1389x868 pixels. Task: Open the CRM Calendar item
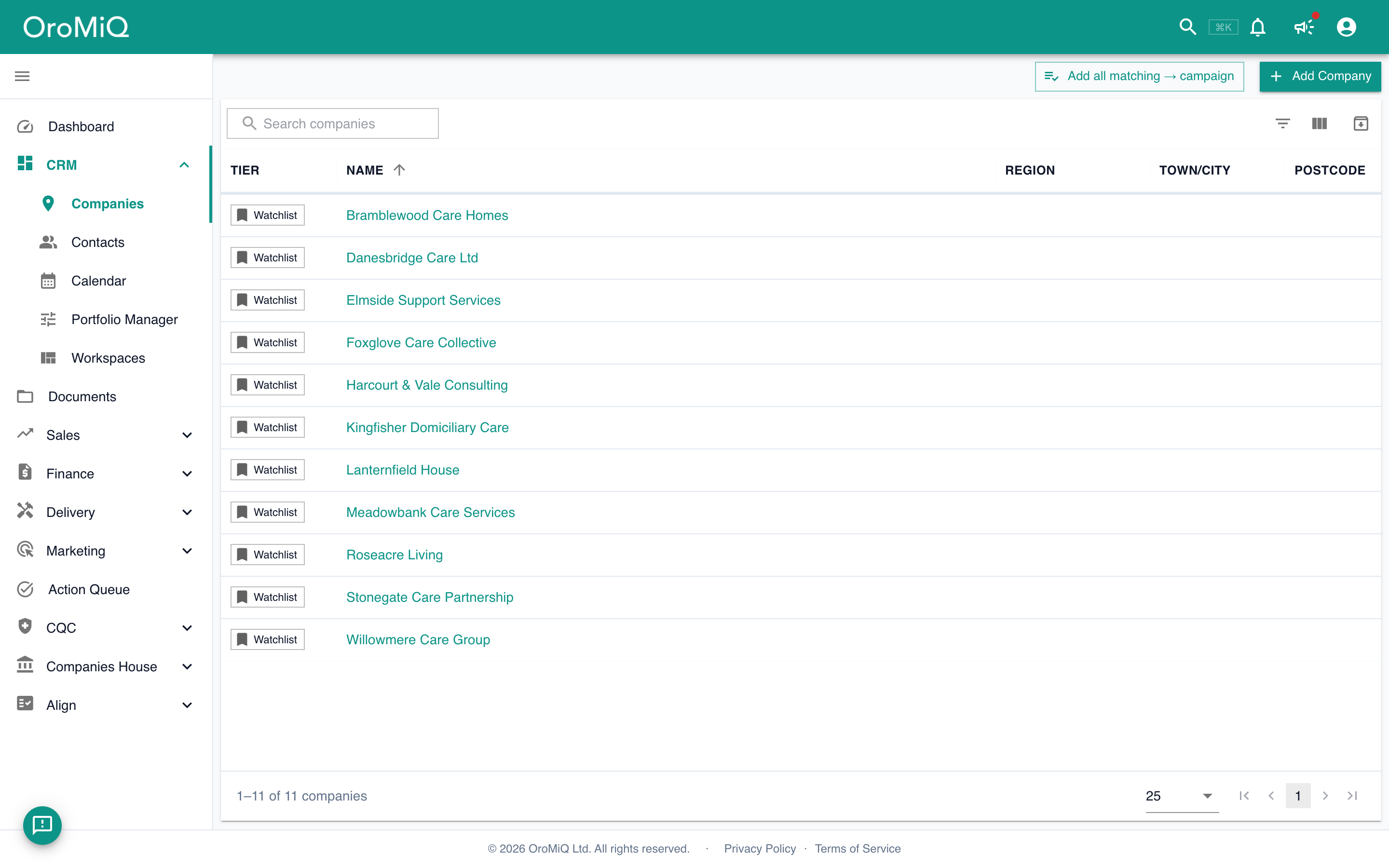pyautogui.click(x=99, y=281)
